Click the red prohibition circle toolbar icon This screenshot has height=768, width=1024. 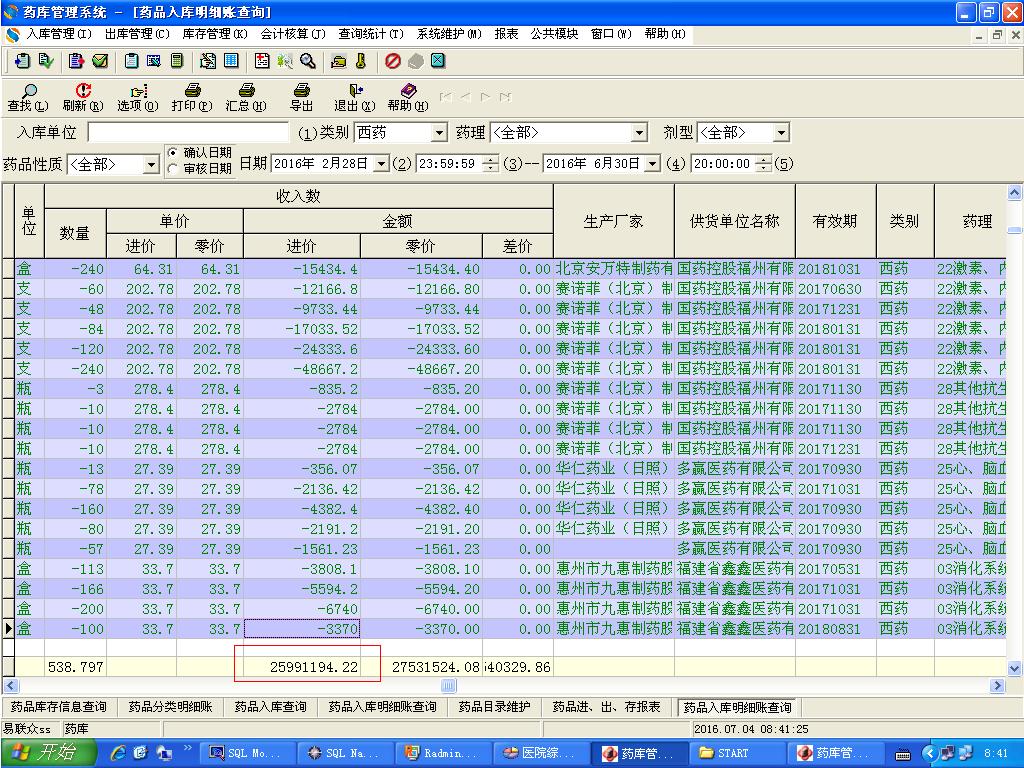point(392,61)
